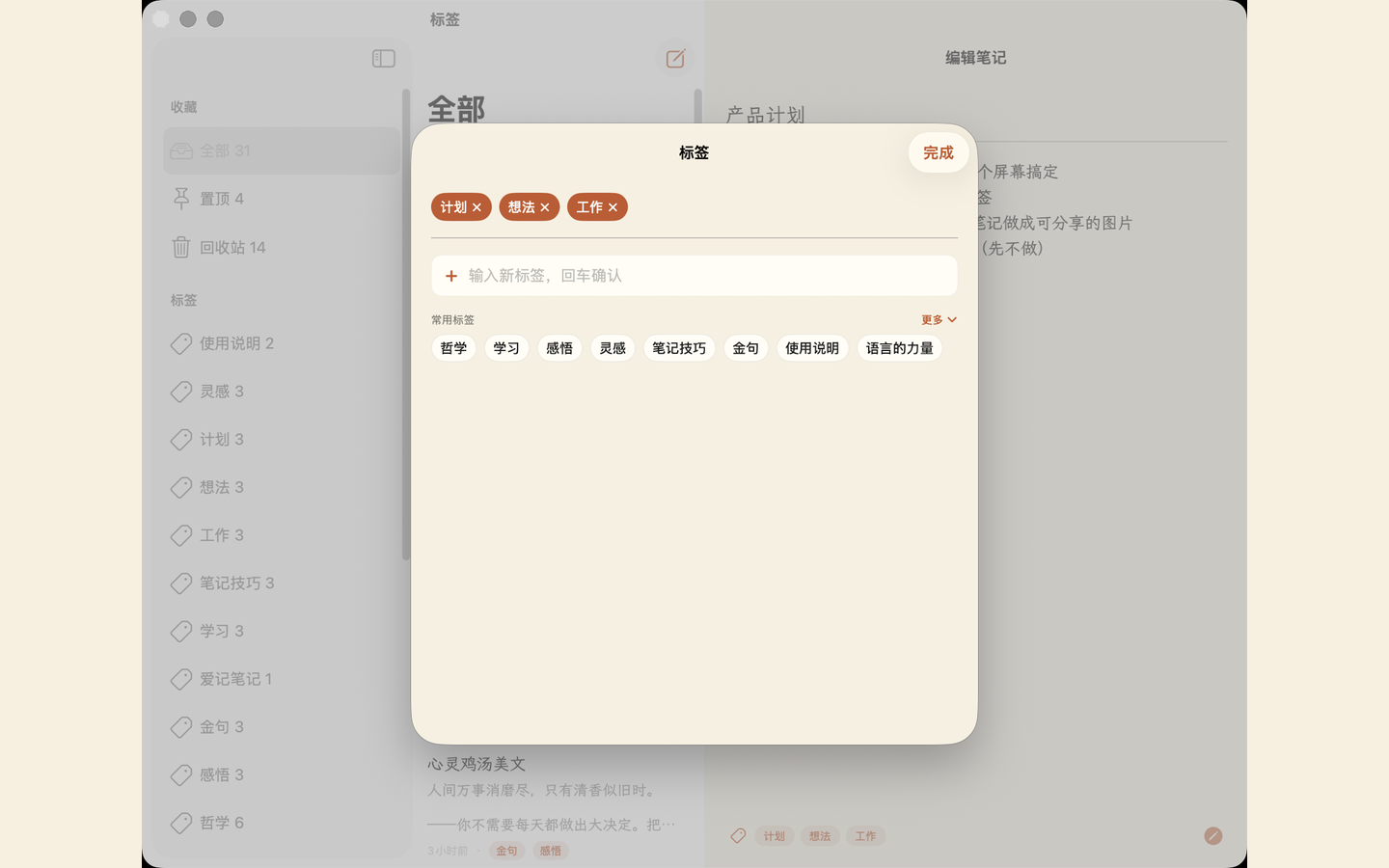Image resolution: width=1389 pixels, height=868 pixels.
Task: Remove the 想法 tag from selected tags
Action: pyautogui.click(x=545, y=207)
